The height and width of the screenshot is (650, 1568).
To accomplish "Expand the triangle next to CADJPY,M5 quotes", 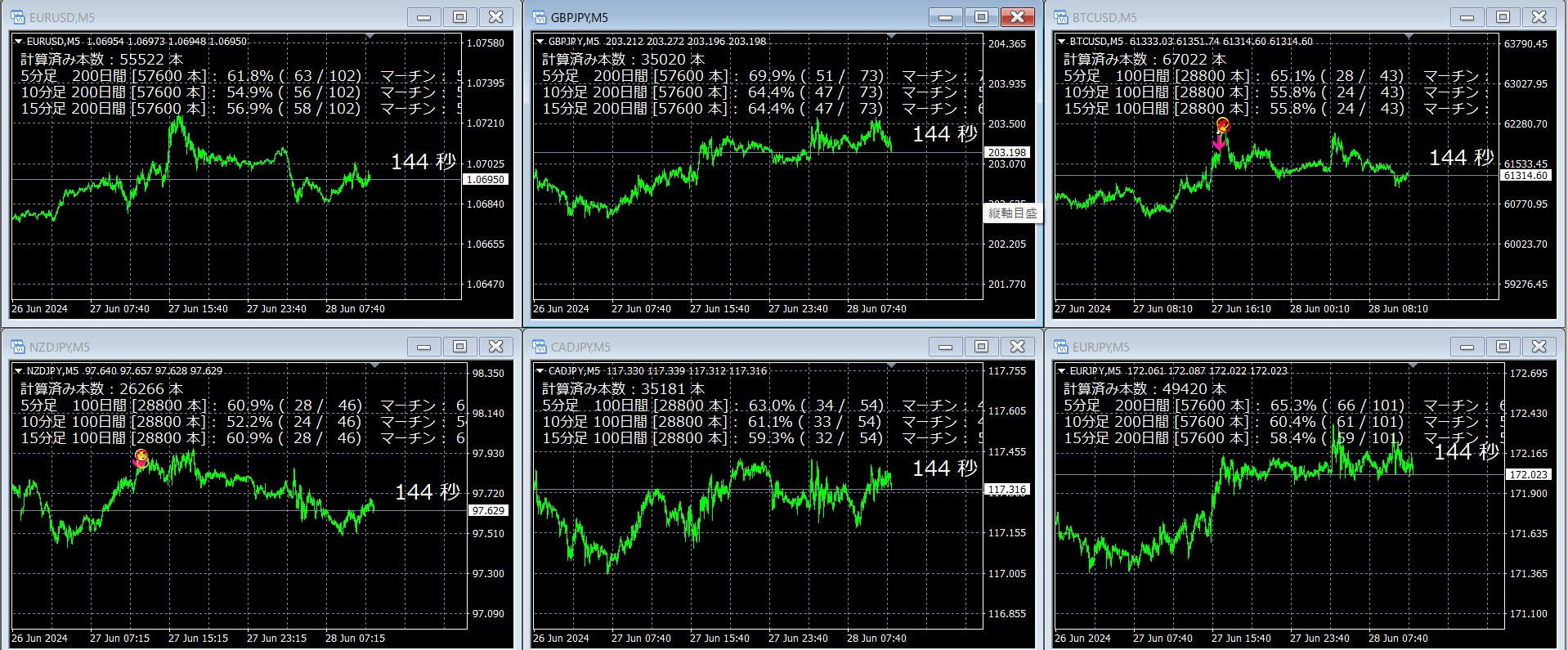I will coord(540,370).
